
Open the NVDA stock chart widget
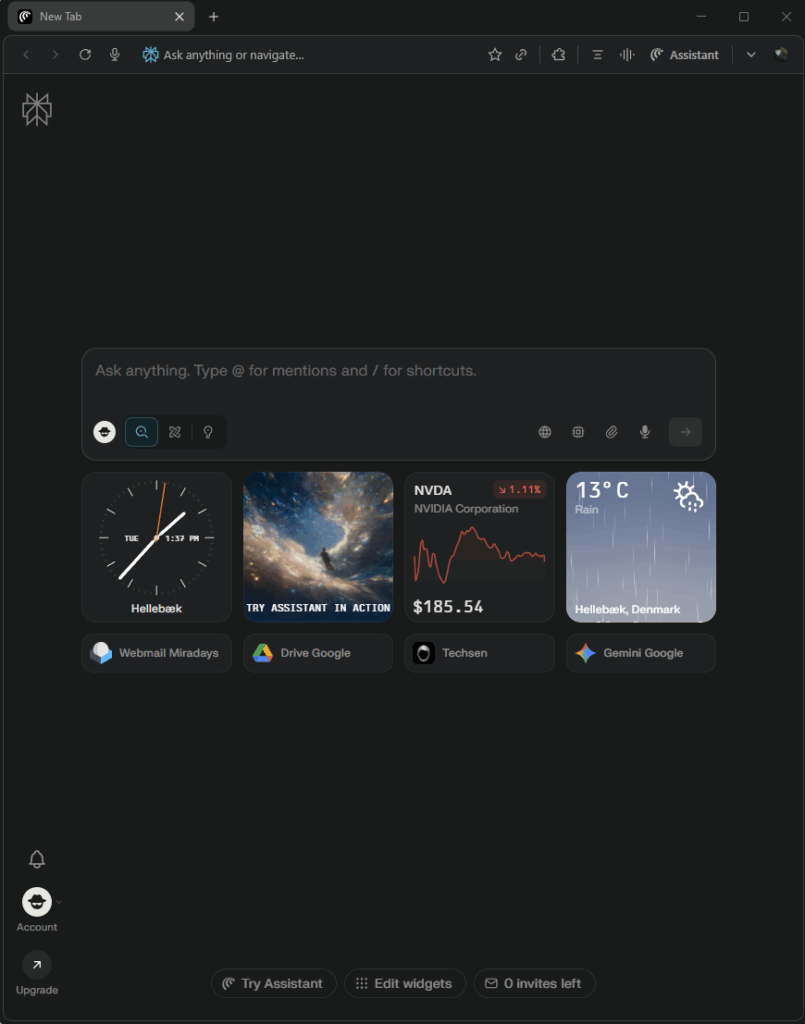[479, 547]
